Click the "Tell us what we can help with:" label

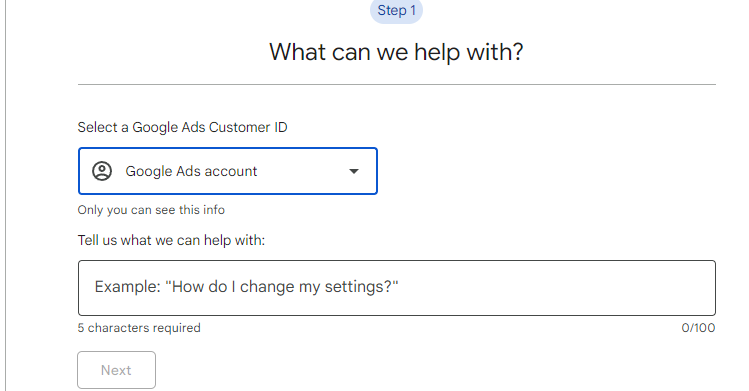pos(171,240)
